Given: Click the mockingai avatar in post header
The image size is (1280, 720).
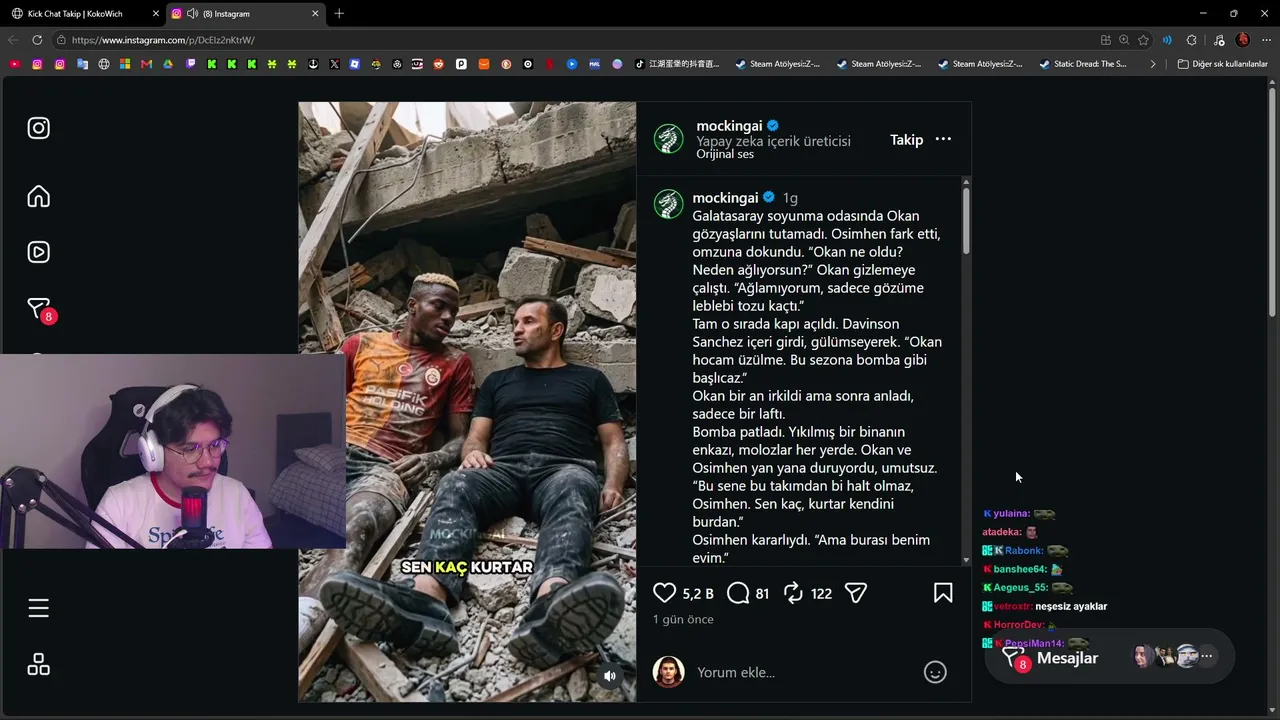Looking at the screenshot, I should click(668, 139).
